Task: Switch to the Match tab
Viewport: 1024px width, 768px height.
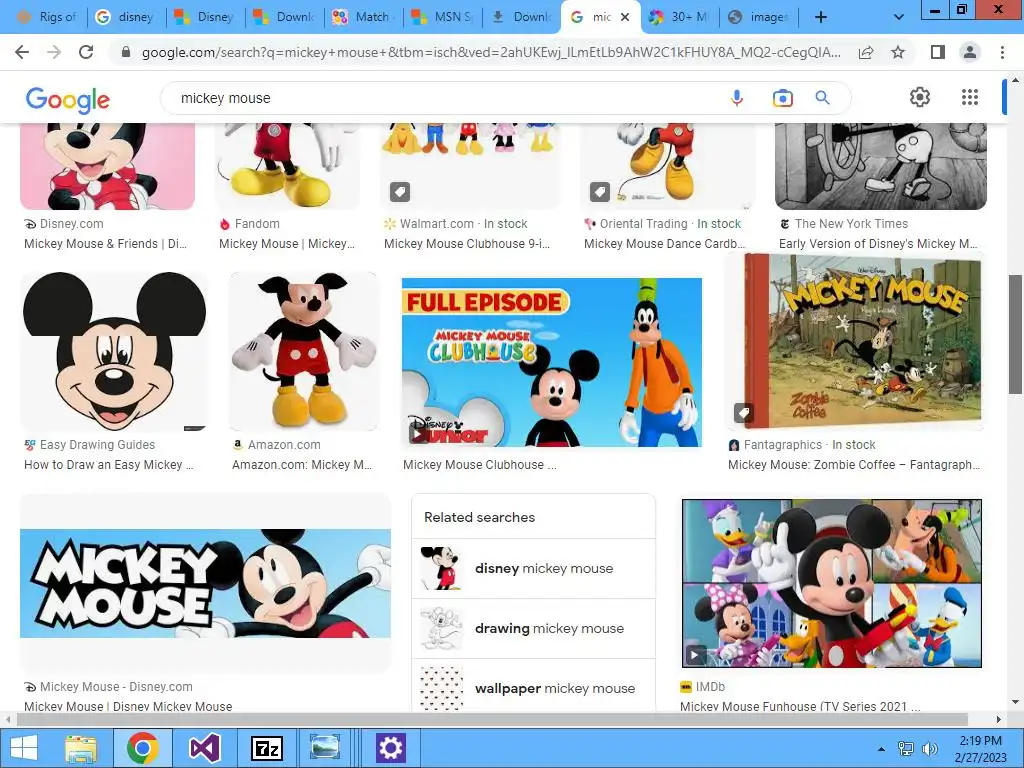Action: [362, 17]
